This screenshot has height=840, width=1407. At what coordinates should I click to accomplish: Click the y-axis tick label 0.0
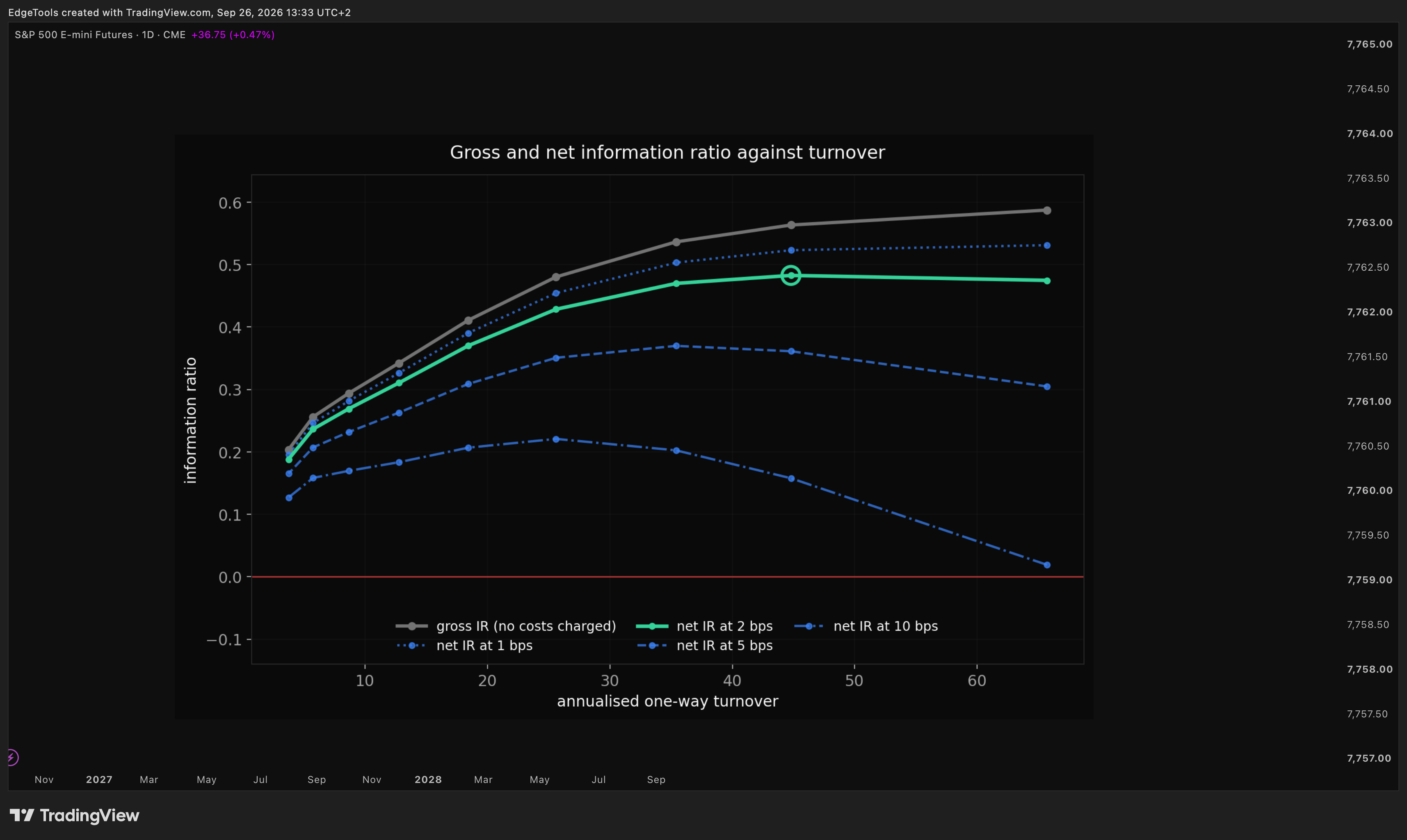coord(230,577)
